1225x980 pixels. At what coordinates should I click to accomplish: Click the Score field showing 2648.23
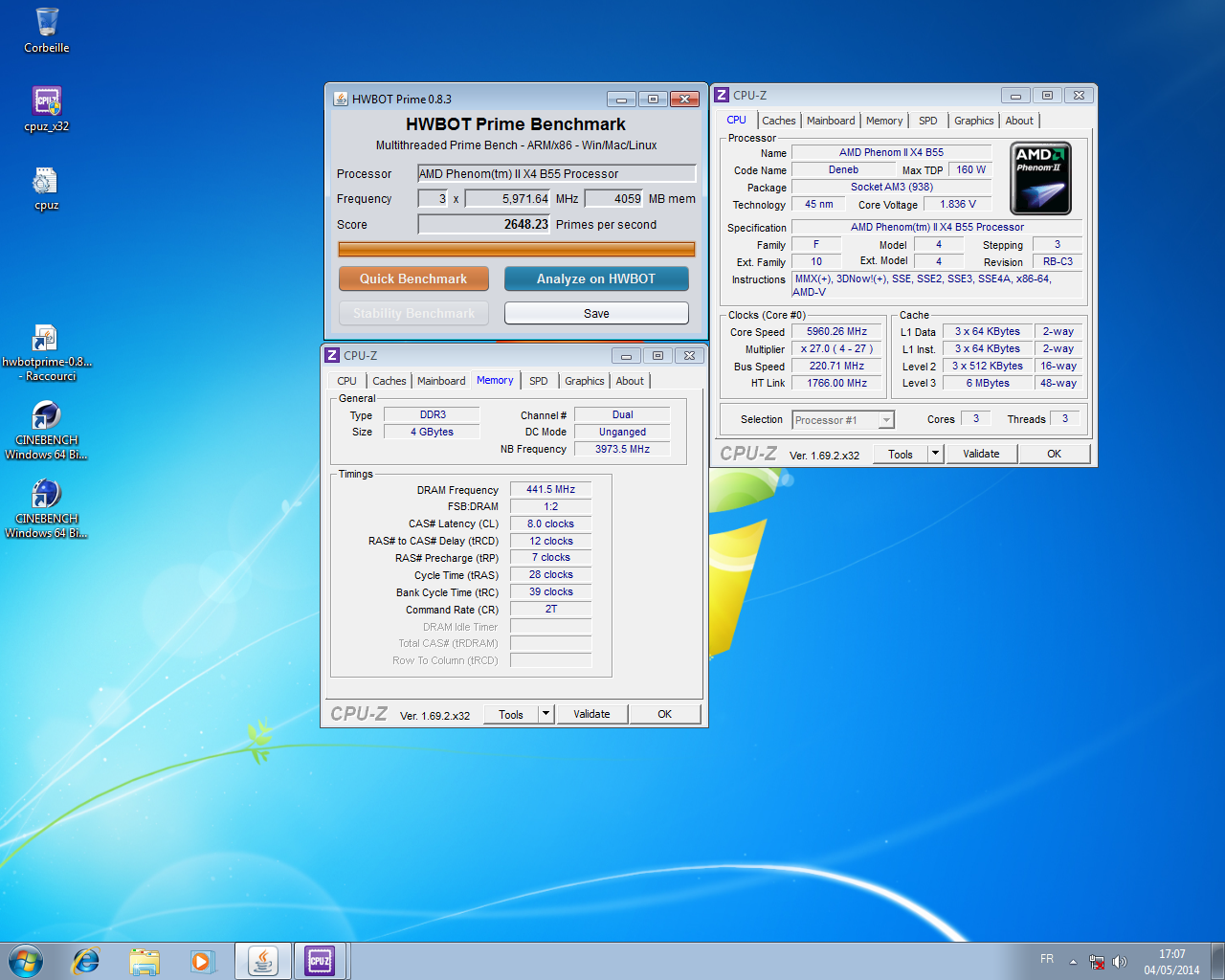(x=484, y=224)
